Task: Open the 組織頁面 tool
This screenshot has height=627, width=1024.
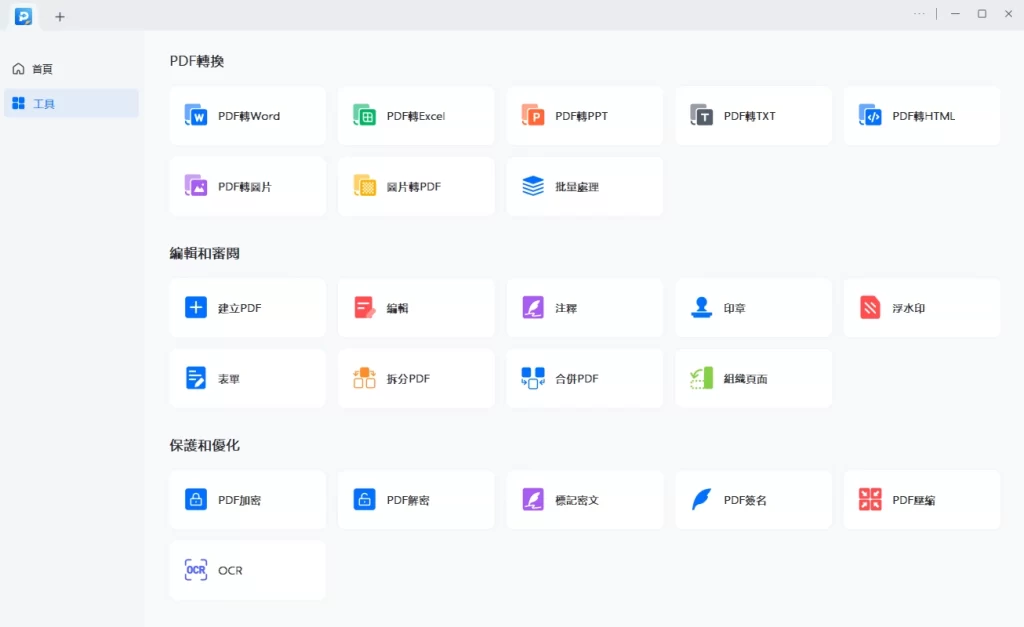Action: [x=753, y=378]
